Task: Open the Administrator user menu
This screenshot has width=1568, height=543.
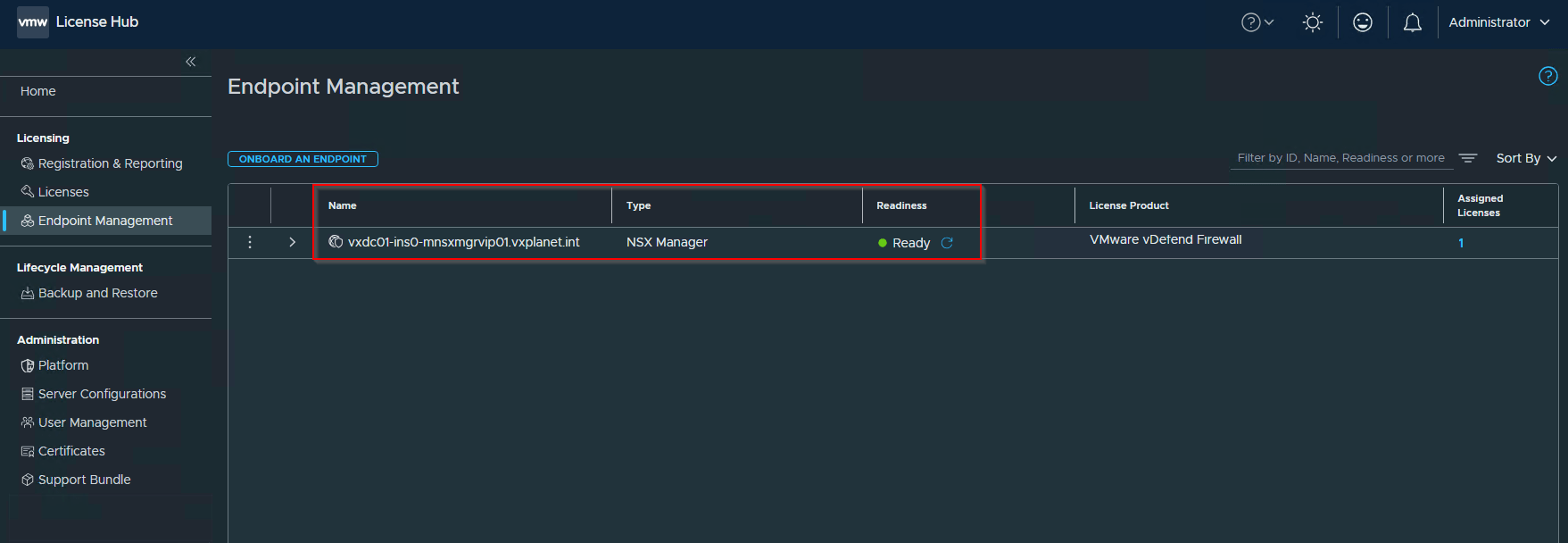Action: pyautogui.click(x=1499, y=22)
